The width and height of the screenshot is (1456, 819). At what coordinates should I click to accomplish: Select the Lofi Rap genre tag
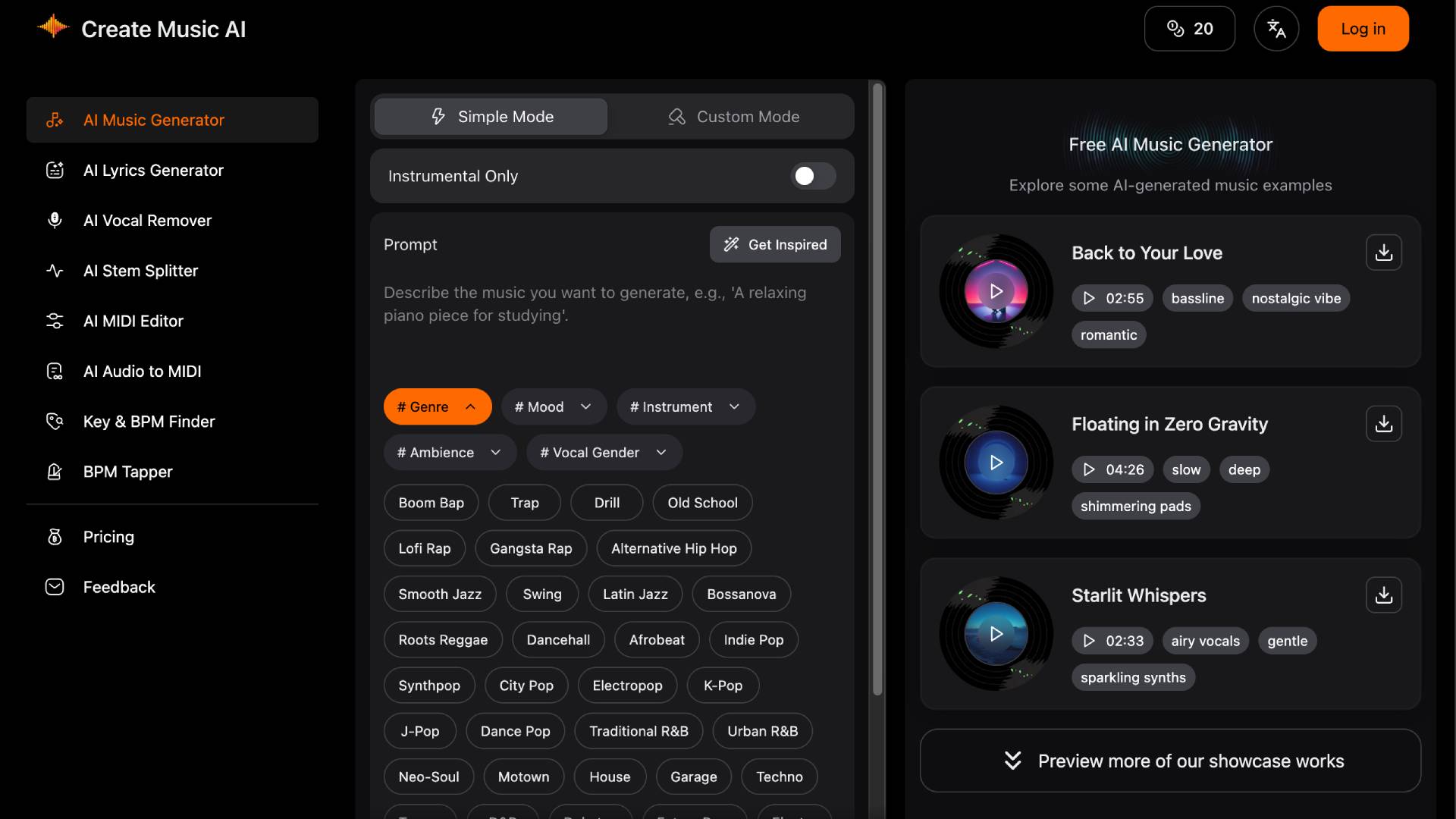[424, 548]
